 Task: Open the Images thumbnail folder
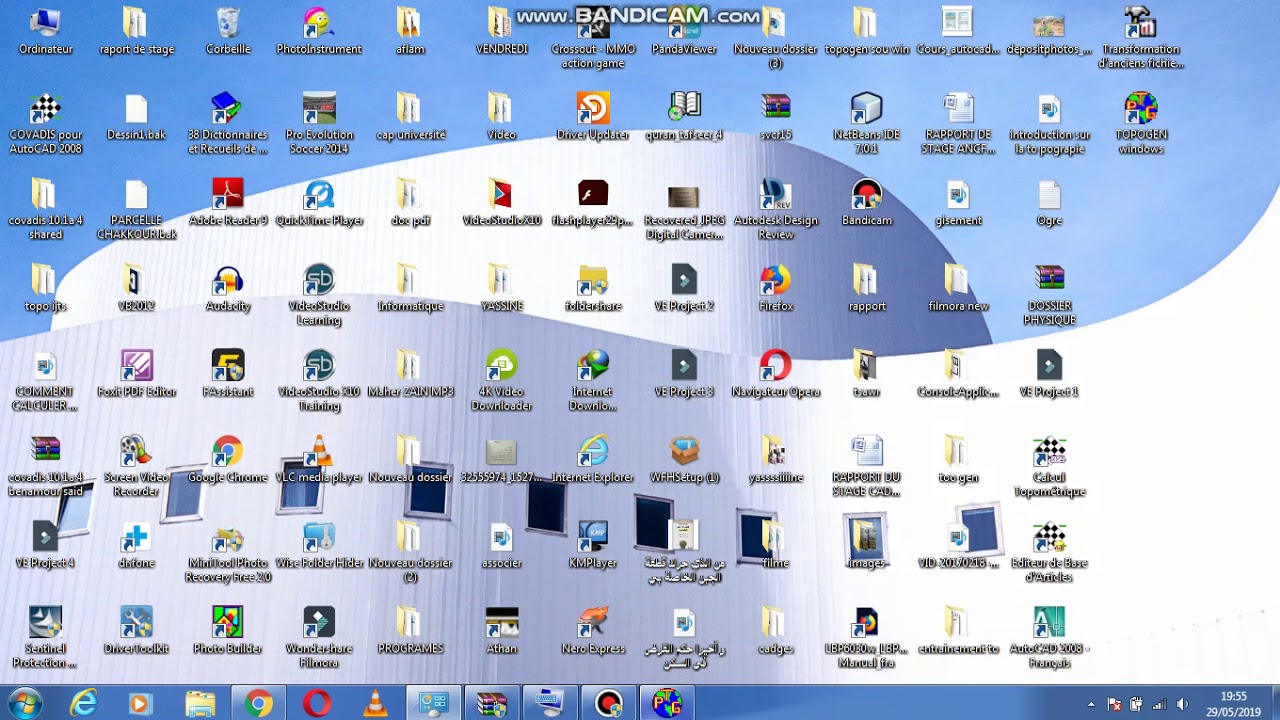click(x=867, y=544)
